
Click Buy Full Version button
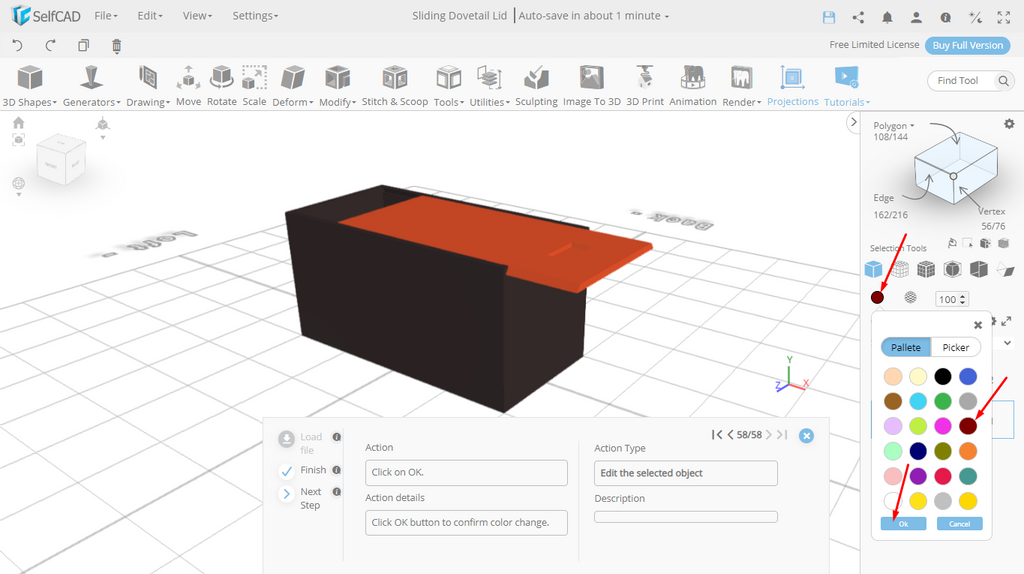coord(967,45)
